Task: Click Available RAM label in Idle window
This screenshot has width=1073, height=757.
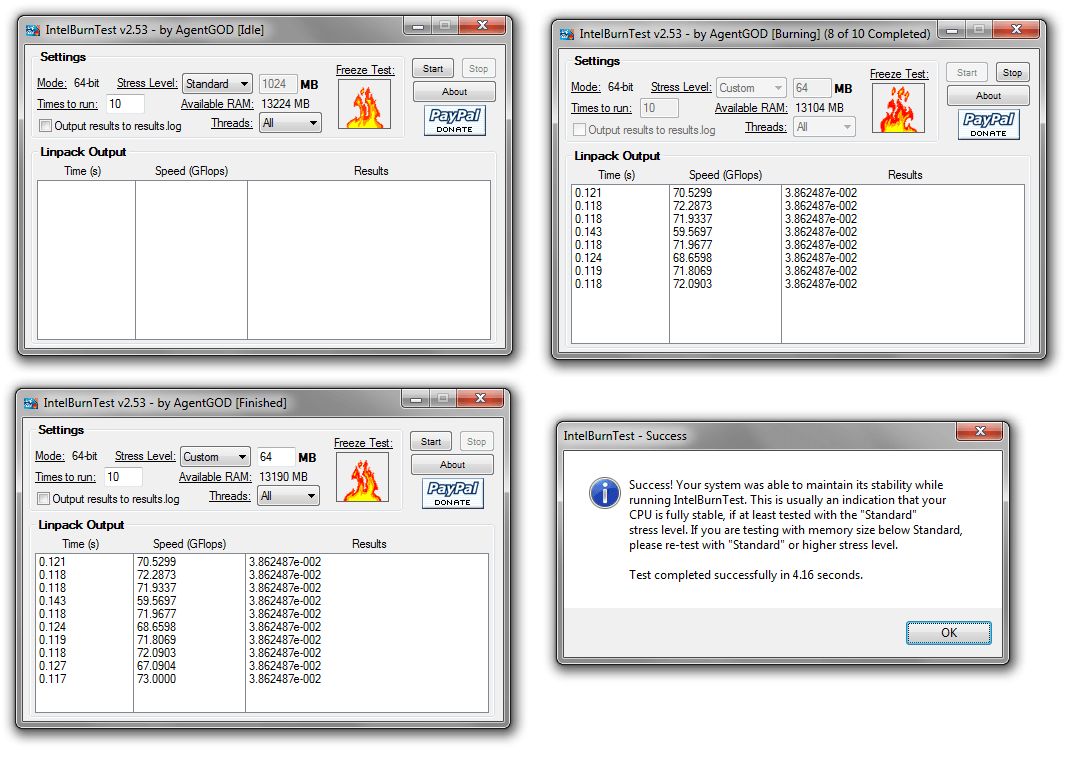Action: coord(217,104)
